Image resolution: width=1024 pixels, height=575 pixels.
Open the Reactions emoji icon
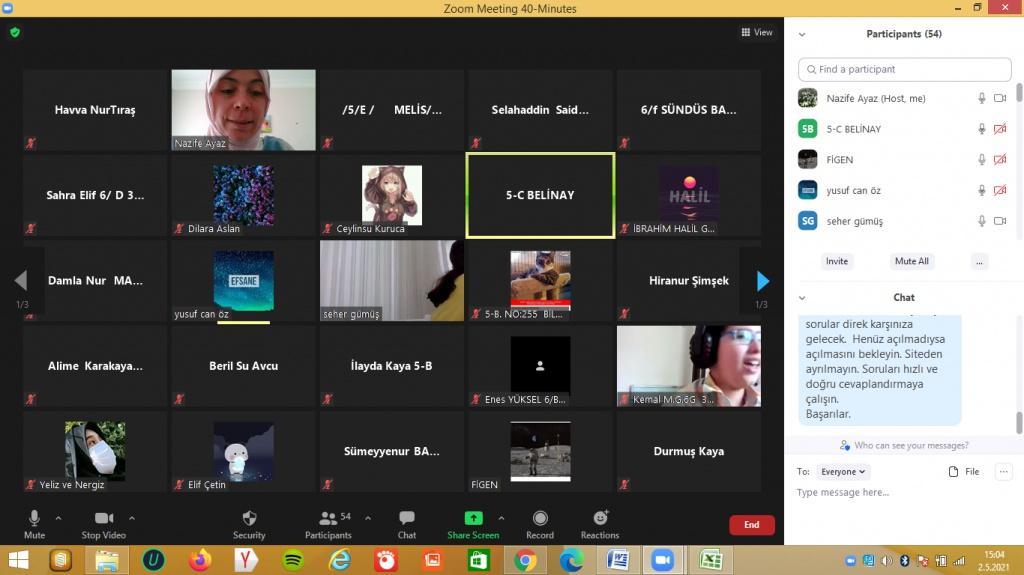(x=600, y=518)
